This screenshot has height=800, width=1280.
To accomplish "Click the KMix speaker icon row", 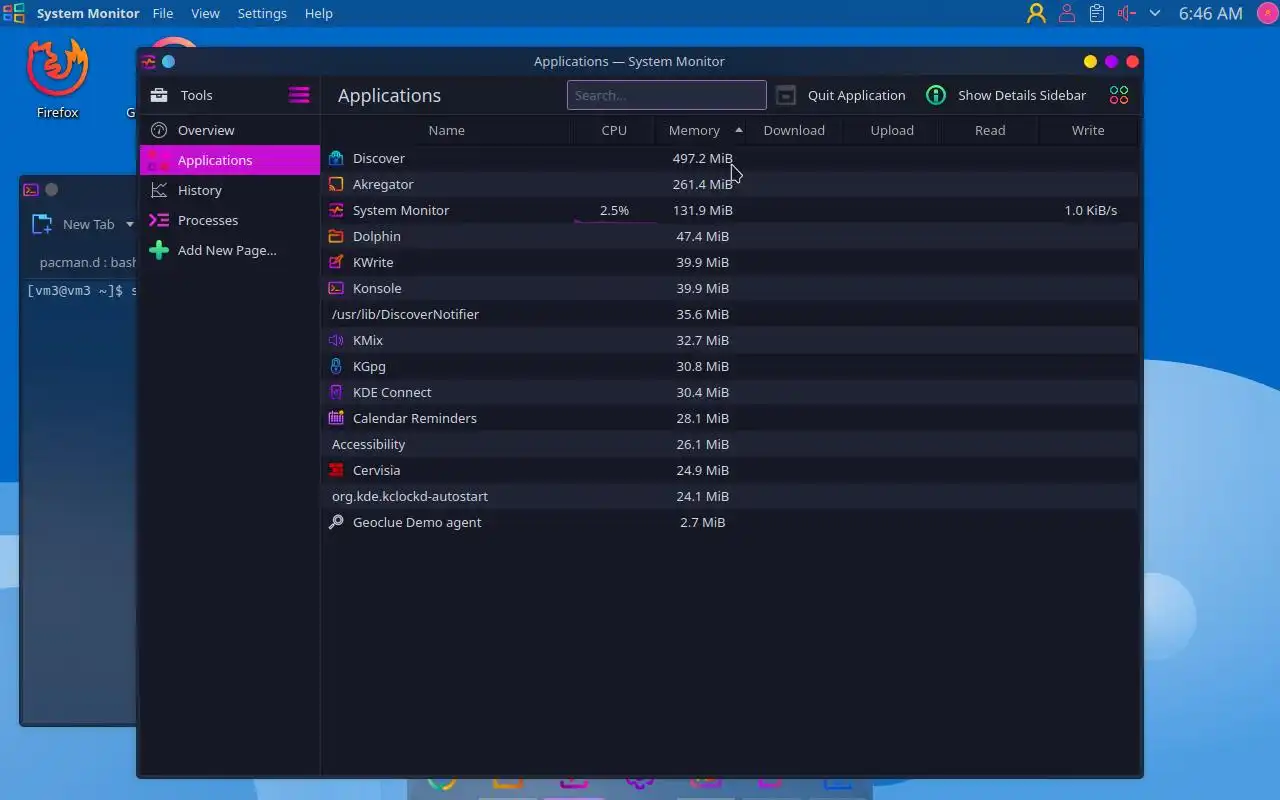I will [336, 340].
